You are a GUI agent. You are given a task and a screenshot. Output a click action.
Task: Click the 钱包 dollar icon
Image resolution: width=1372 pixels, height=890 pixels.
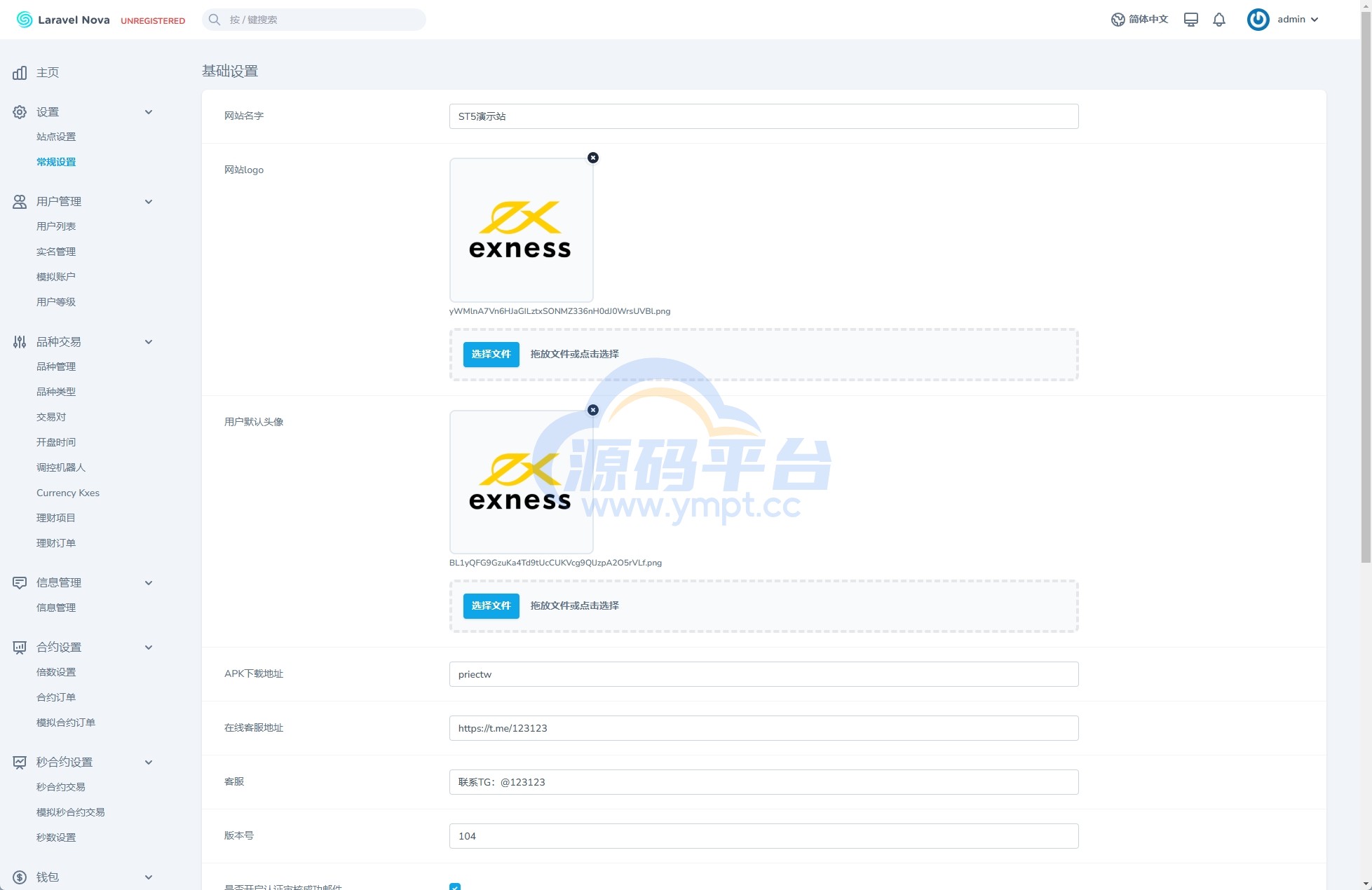pos(20,877)
